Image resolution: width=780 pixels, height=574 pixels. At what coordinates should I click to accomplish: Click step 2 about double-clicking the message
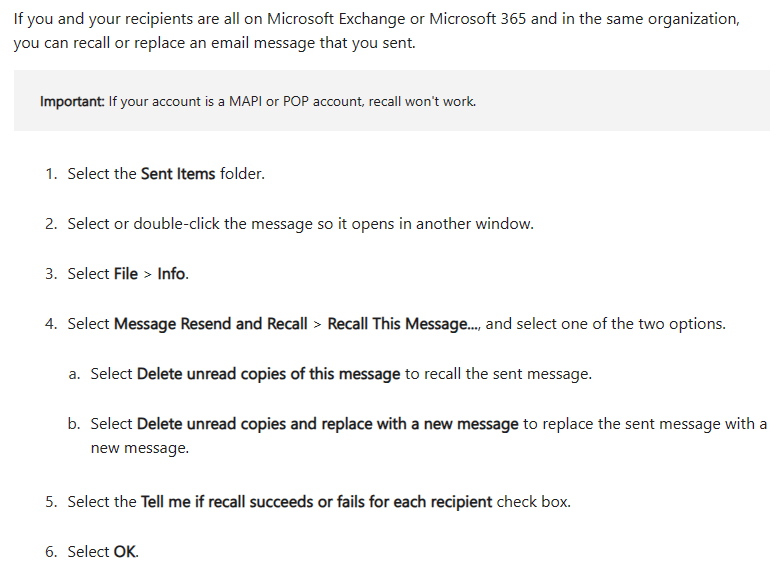300,224
